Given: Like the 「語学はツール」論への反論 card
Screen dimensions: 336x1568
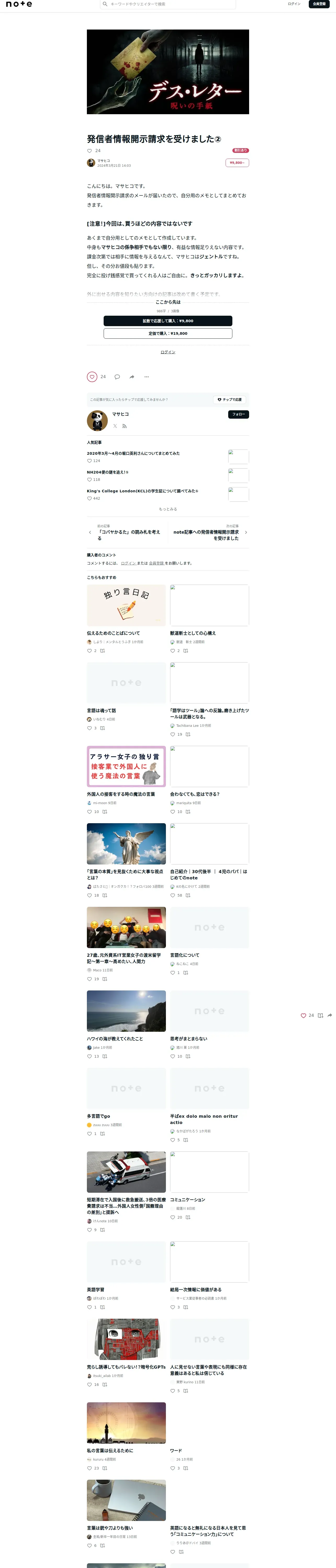Looking at the screenshot, I should pos(172,735).
